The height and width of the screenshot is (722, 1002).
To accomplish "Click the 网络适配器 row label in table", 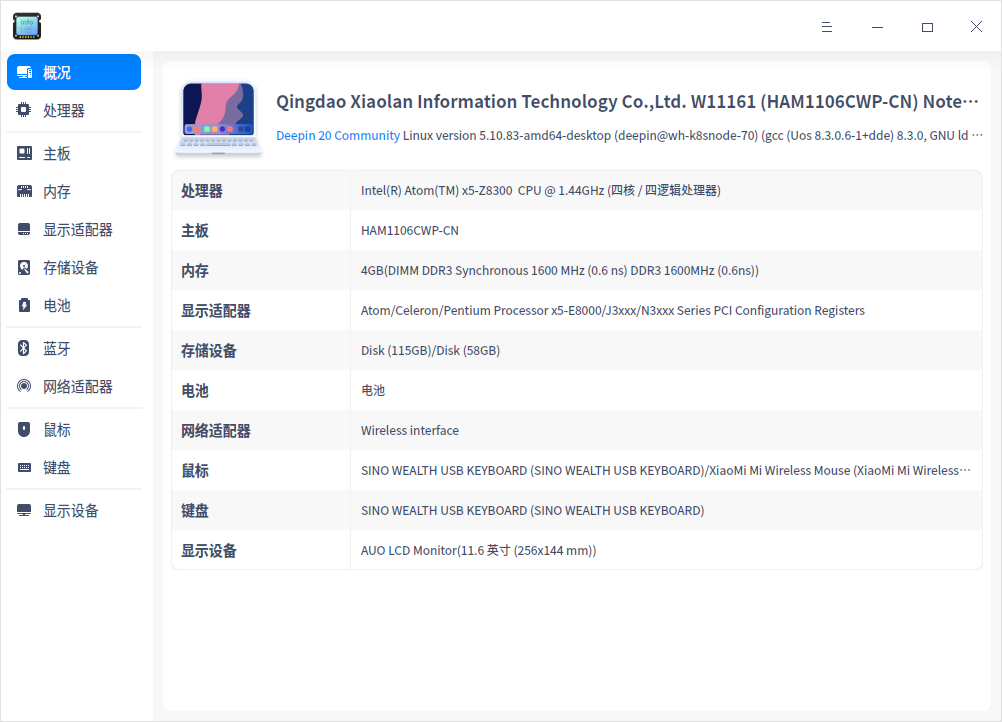I will point(216,431).
